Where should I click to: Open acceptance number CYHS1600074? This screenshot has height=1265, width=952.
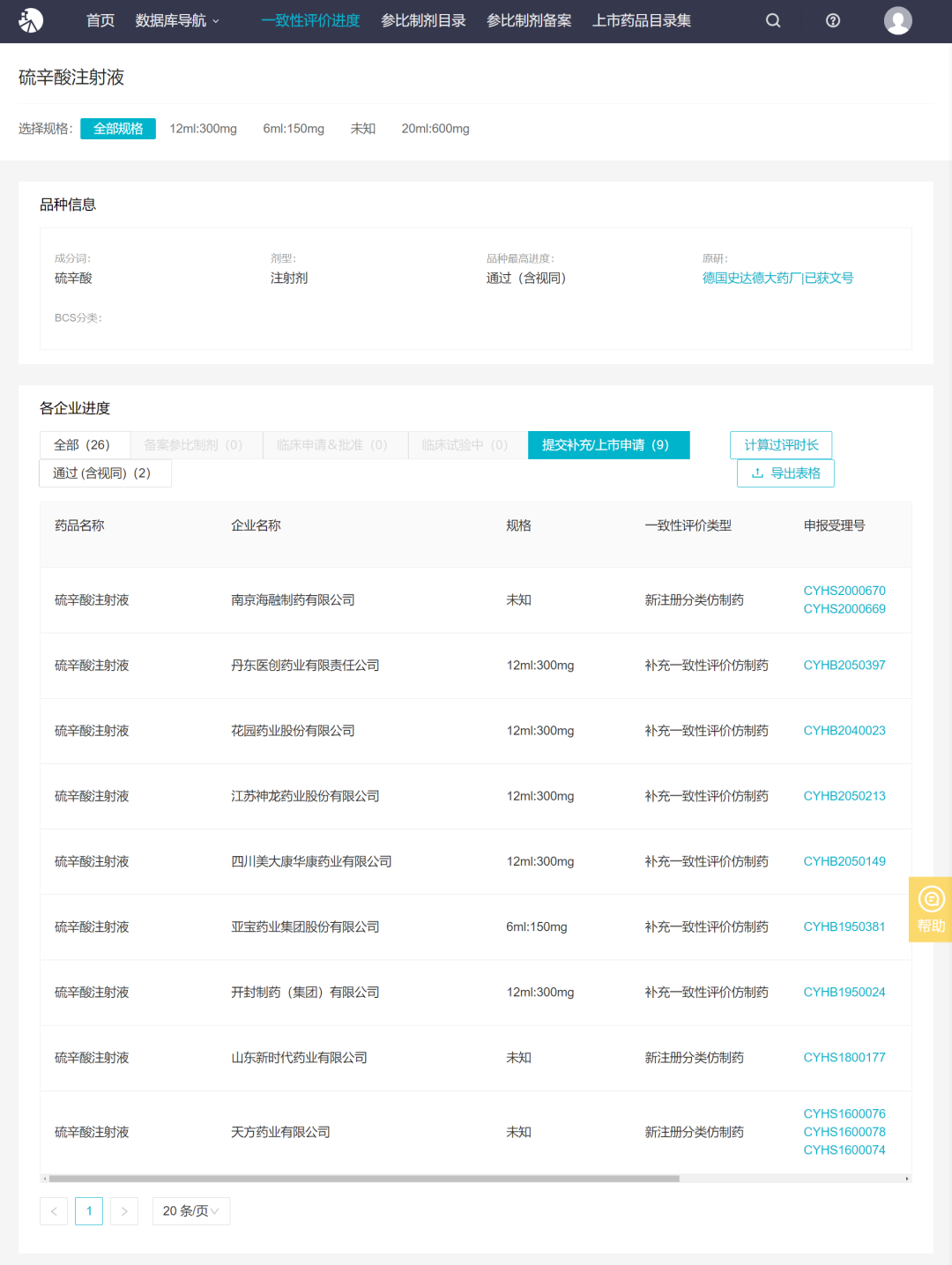click(x=844, y=1150)
